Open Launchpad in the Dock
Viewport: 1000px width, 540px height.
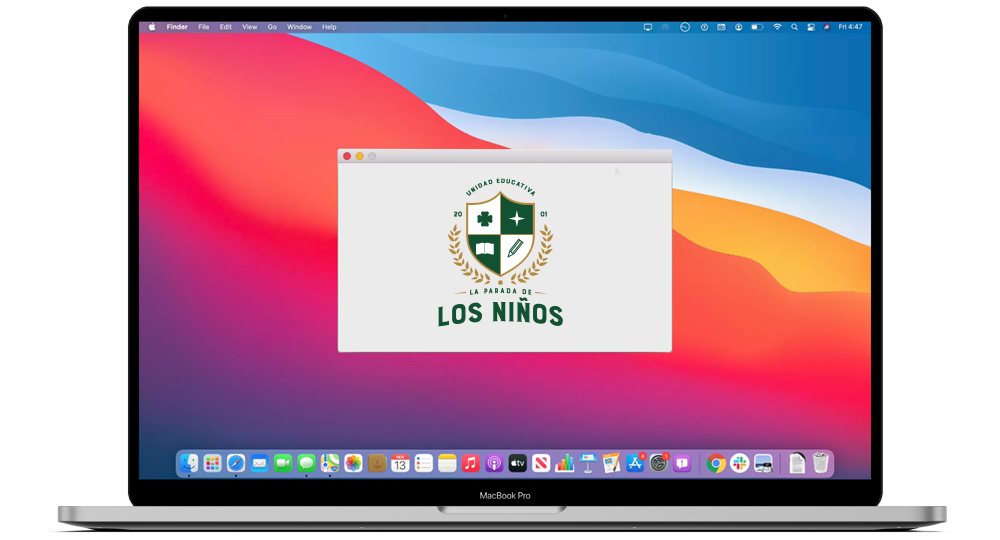coord(212,463)
